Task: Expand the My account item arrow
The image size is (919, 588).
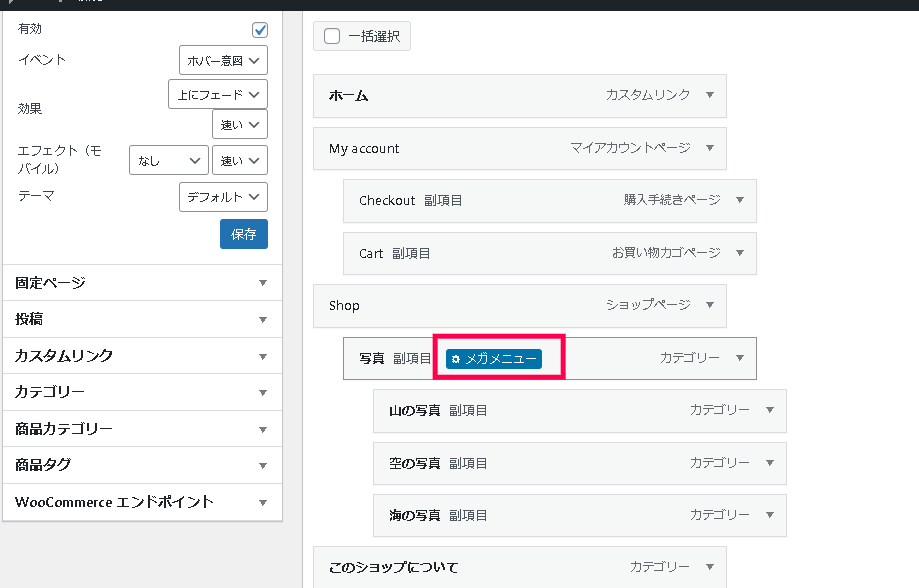Action: (710, 148)
